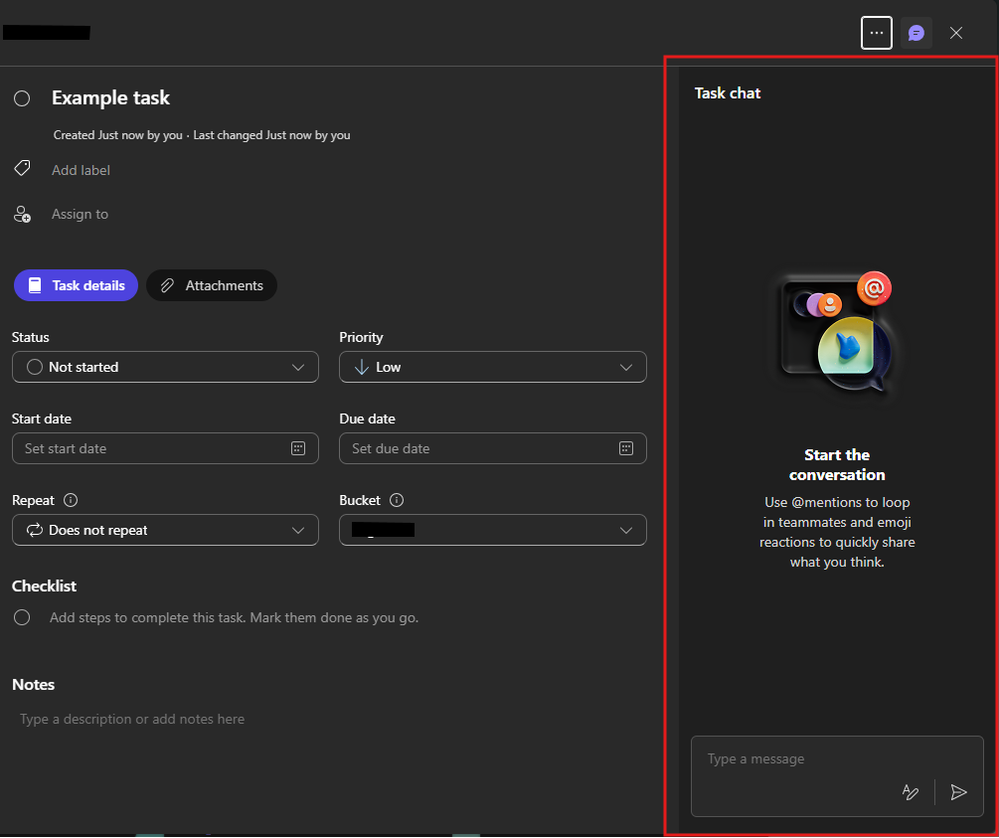The image size is (999, 838).
Task: Expand the Repeat dropdown chevron
Action: pyautogui.click(x=298, y=531)
